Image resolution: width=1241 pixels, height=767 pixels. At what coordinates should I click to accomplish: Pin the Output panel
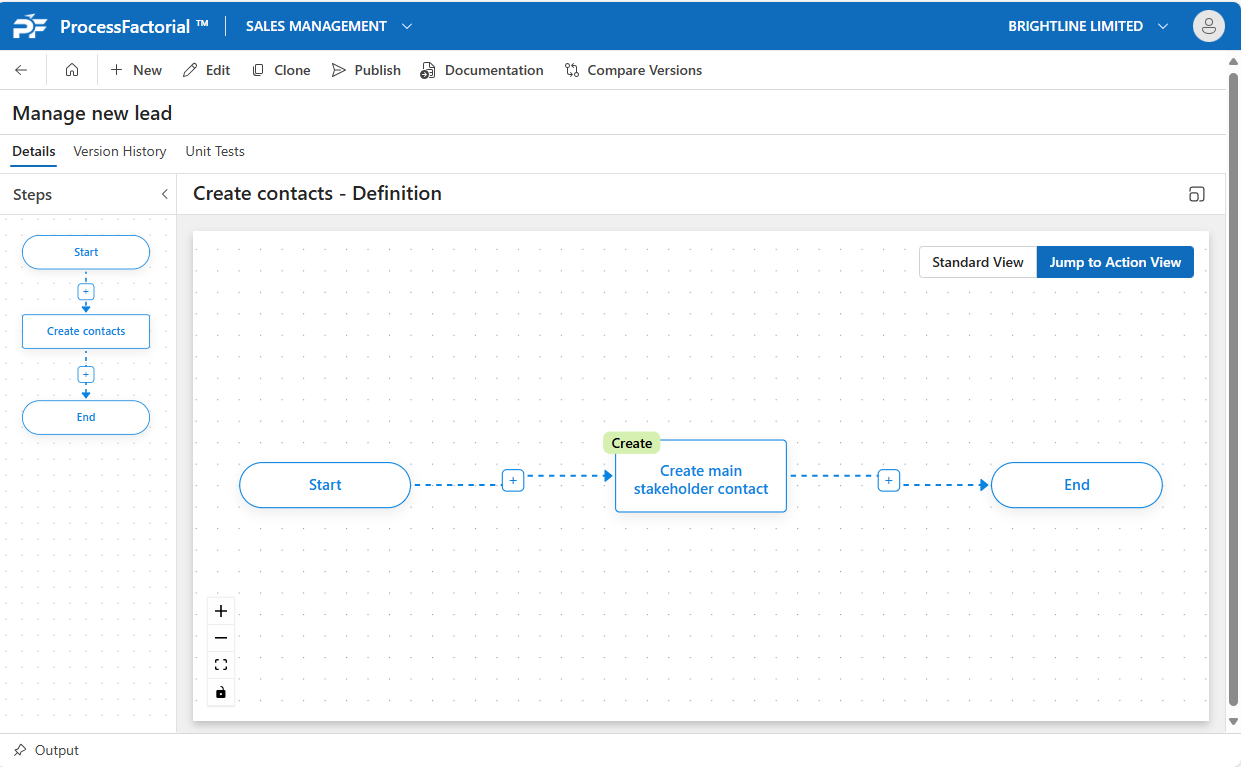click(x=20, y=750)
